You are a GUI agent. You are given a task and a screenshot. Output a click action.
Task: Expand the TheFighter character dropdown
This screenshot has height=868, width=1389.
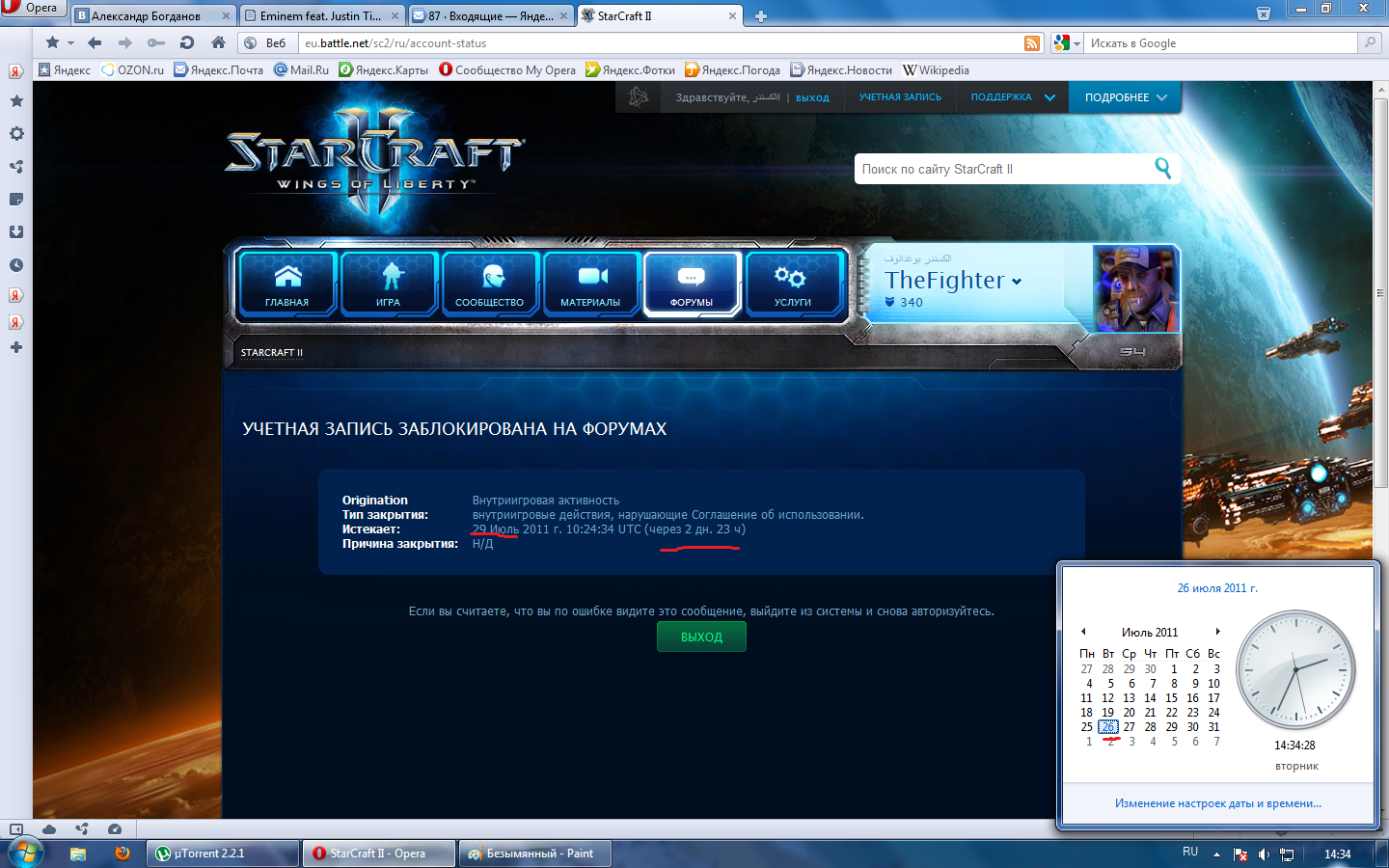pyautogui.click(x=1017, y=282)
